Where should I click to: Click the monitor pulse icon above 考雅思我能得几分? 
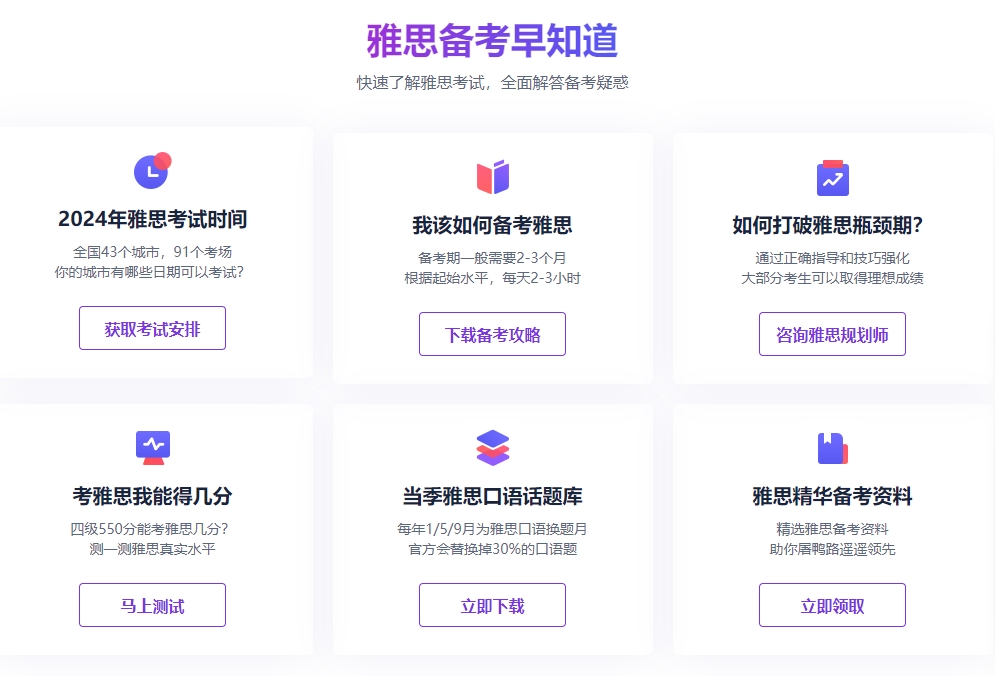153,448
